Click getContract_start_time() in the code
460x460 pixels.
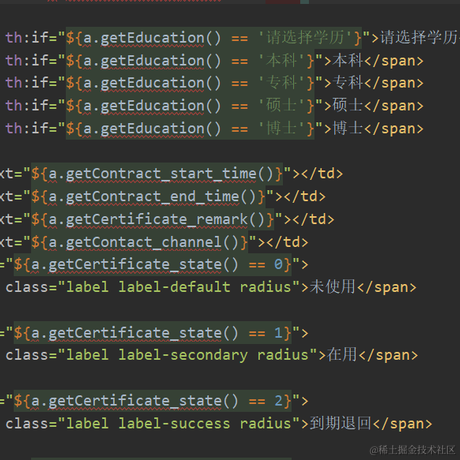pos(169,174)
